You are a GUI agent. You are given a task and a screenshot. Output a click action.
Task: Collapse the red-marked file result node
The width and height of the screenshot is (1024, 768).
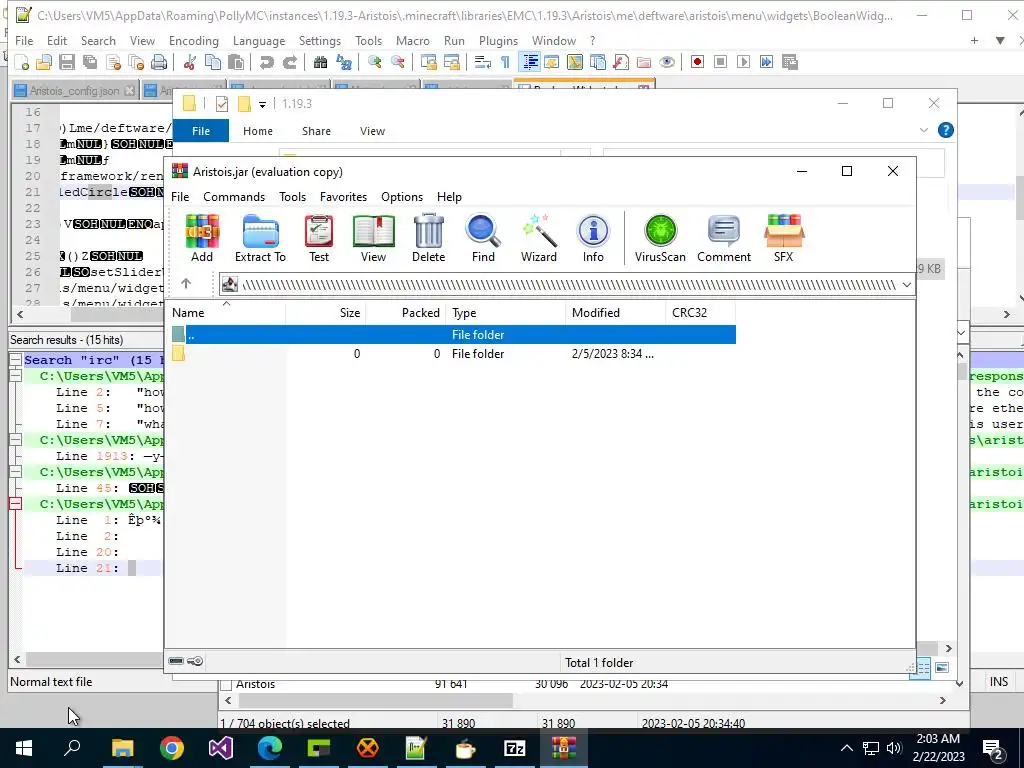coord(16,504)
